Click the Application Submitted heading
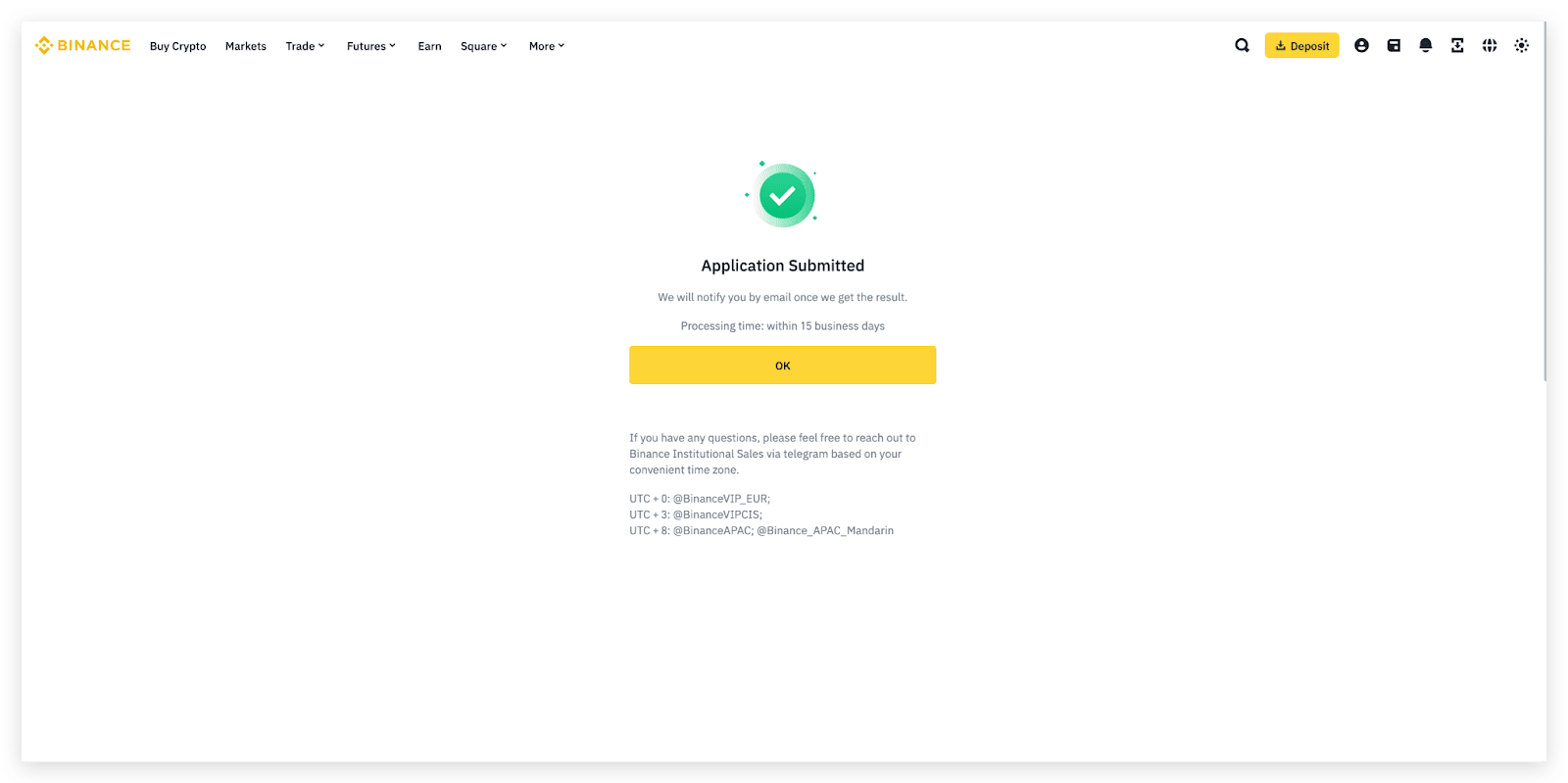Screen dimensions: 1568x783 (782, 266)
